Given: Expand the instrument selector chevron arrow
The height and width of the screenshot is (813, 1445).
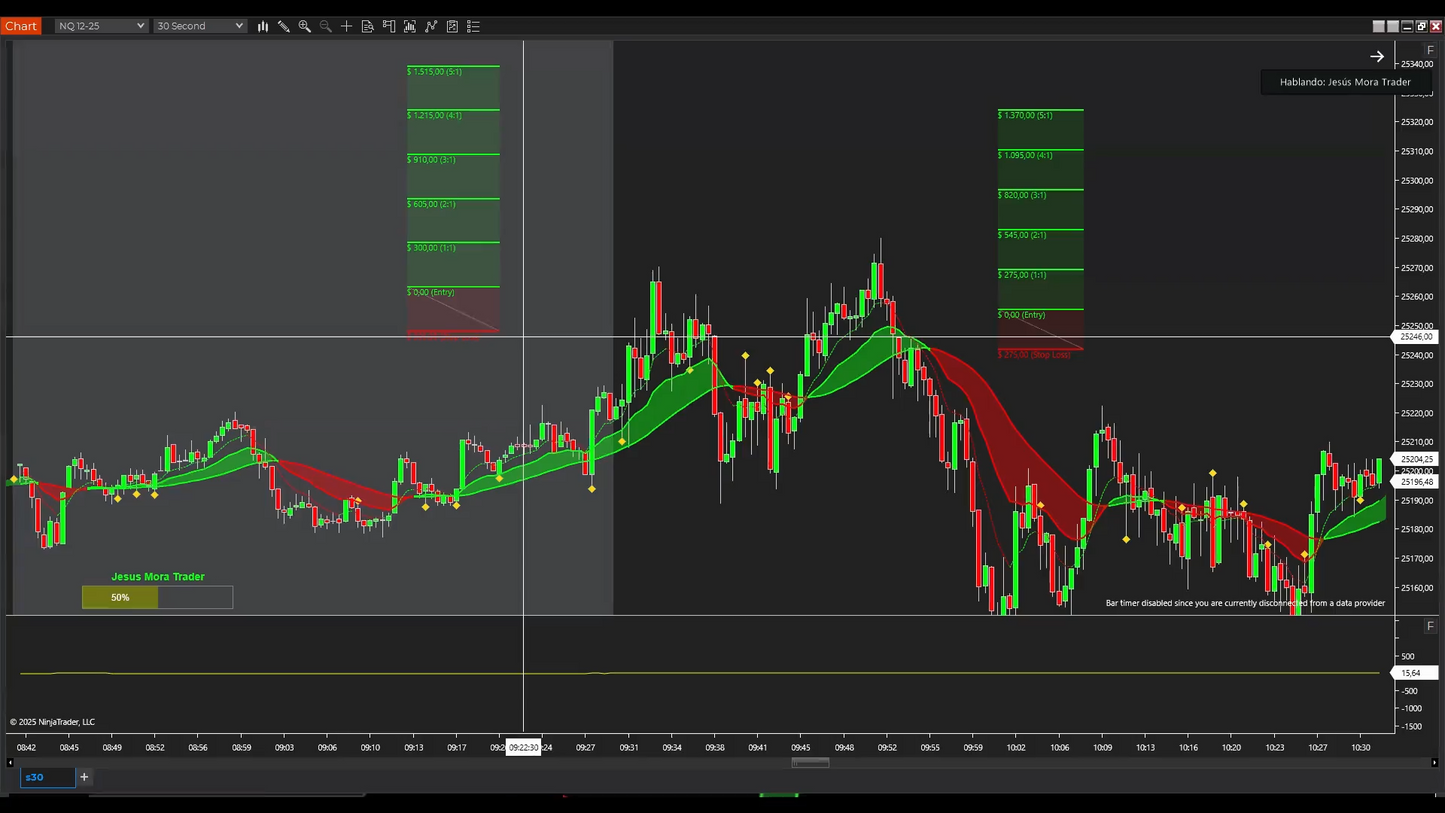Looking at the screenshot, I should (x=142, y=26).
